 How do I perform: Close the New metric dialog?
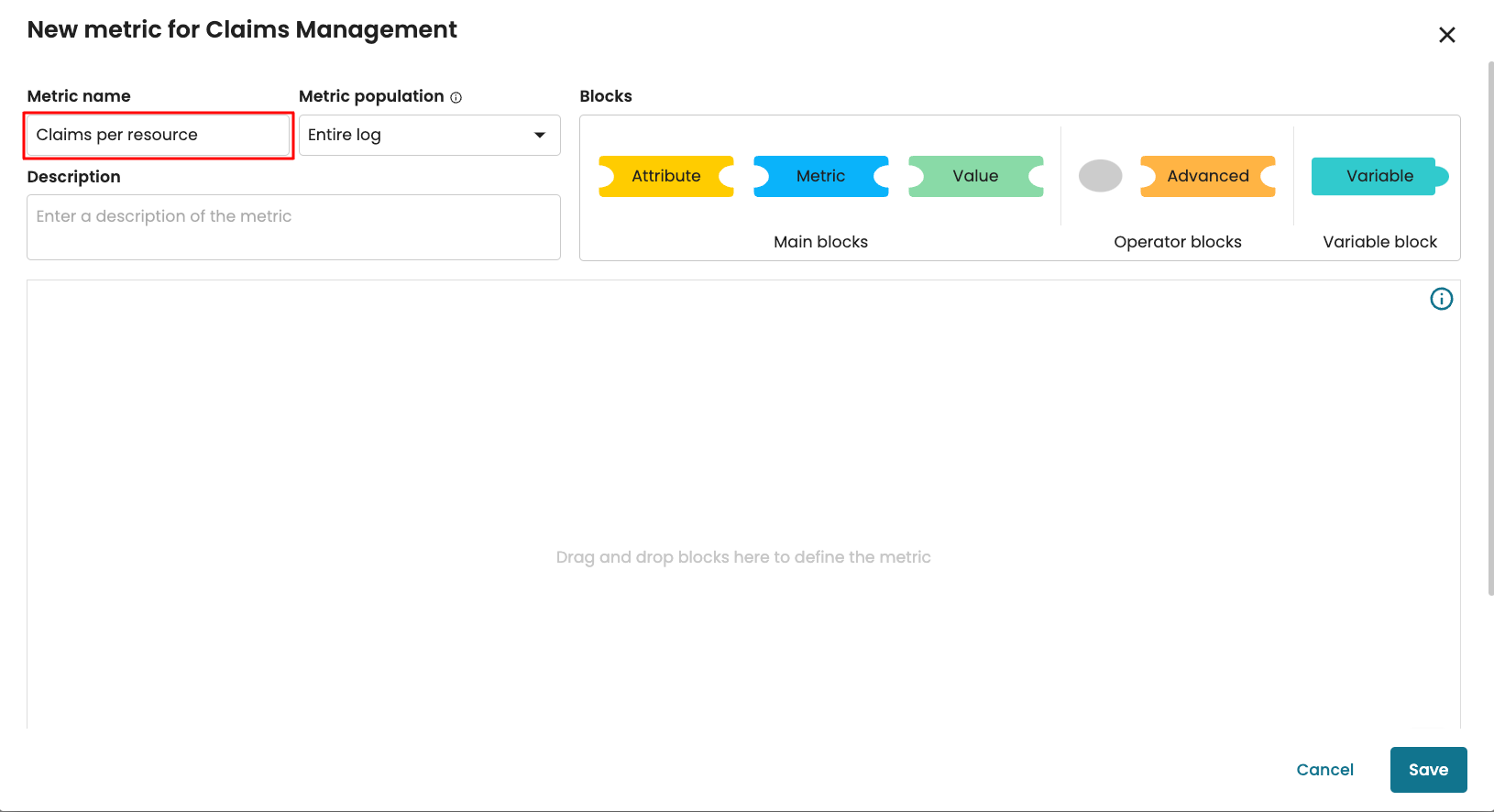point(1446,35)
